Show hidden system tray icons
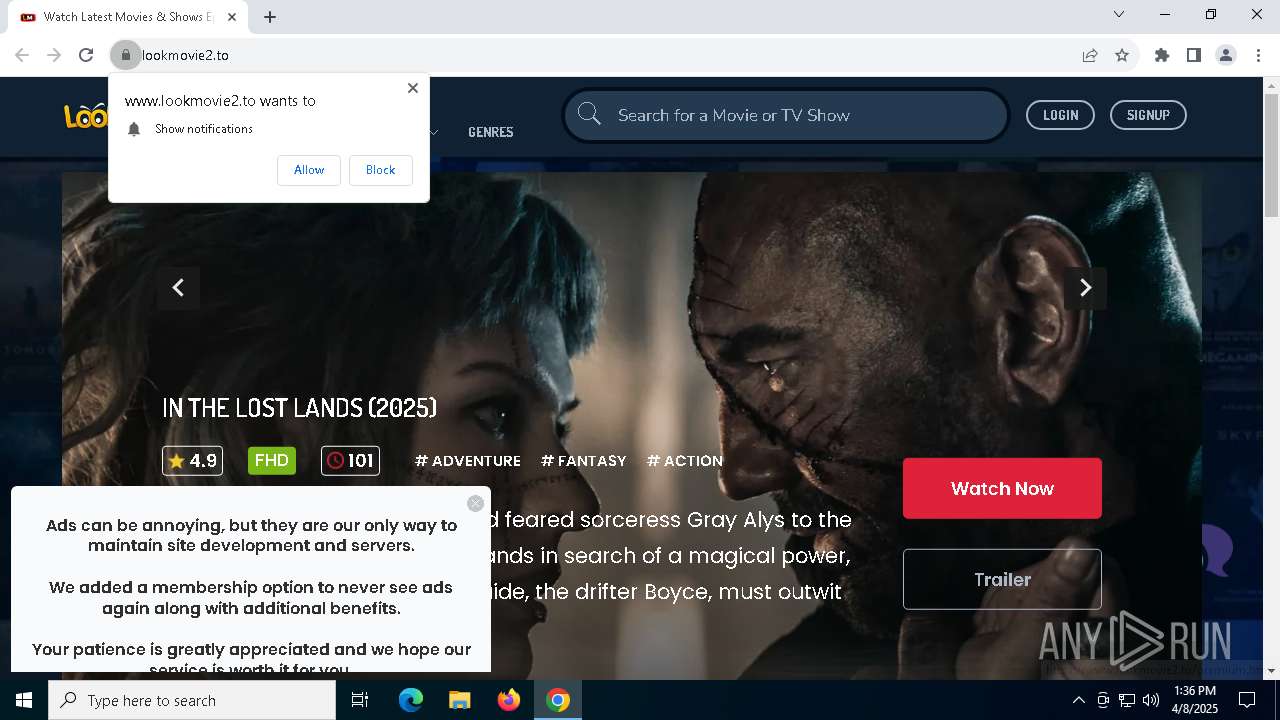 point(1078,700)
